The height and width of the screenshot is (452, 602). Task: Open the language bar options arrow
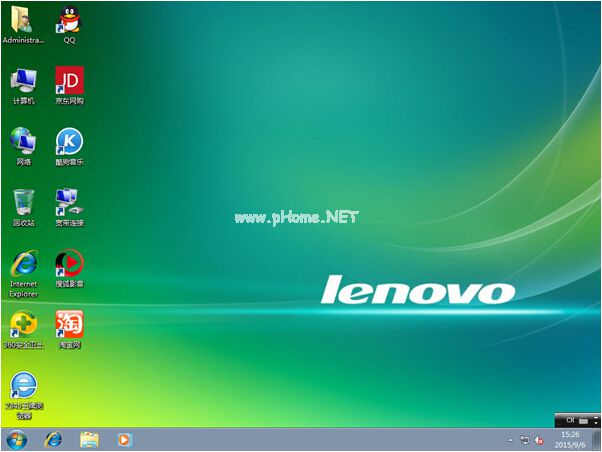point(596,421)
